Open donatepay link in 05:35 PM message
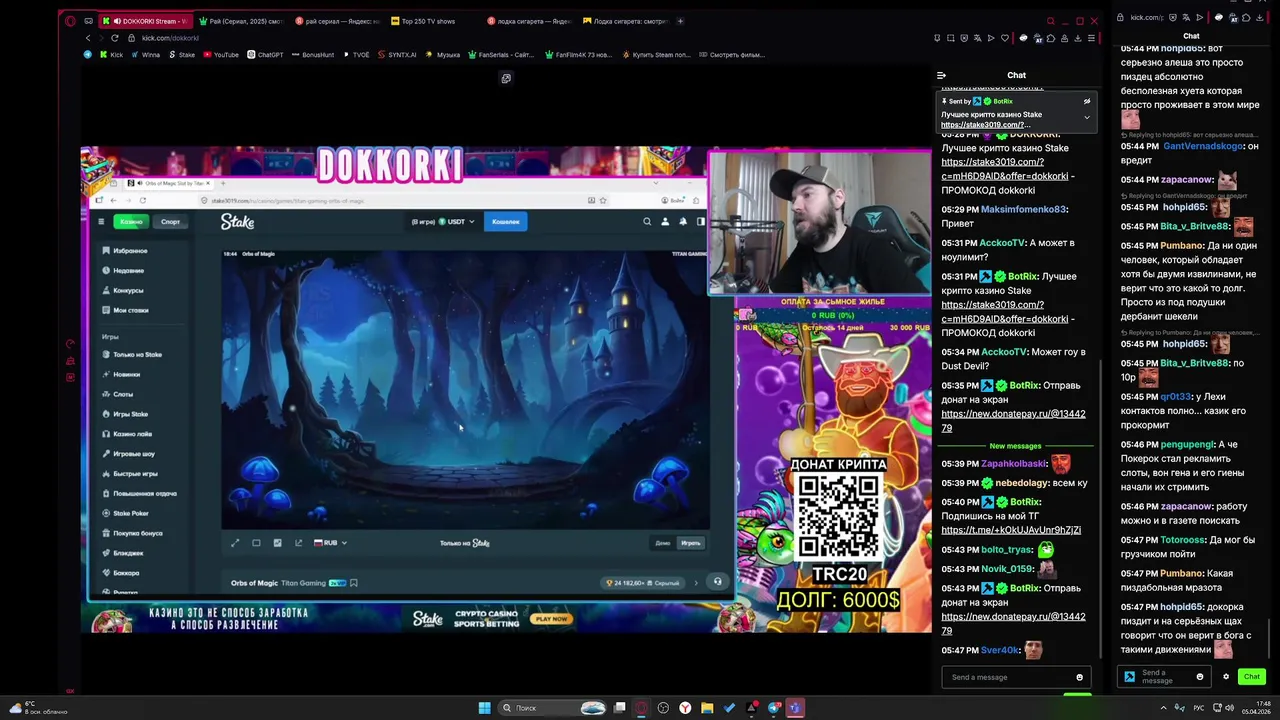This screenshot has width=1280, height=720. coord(1013,421)
